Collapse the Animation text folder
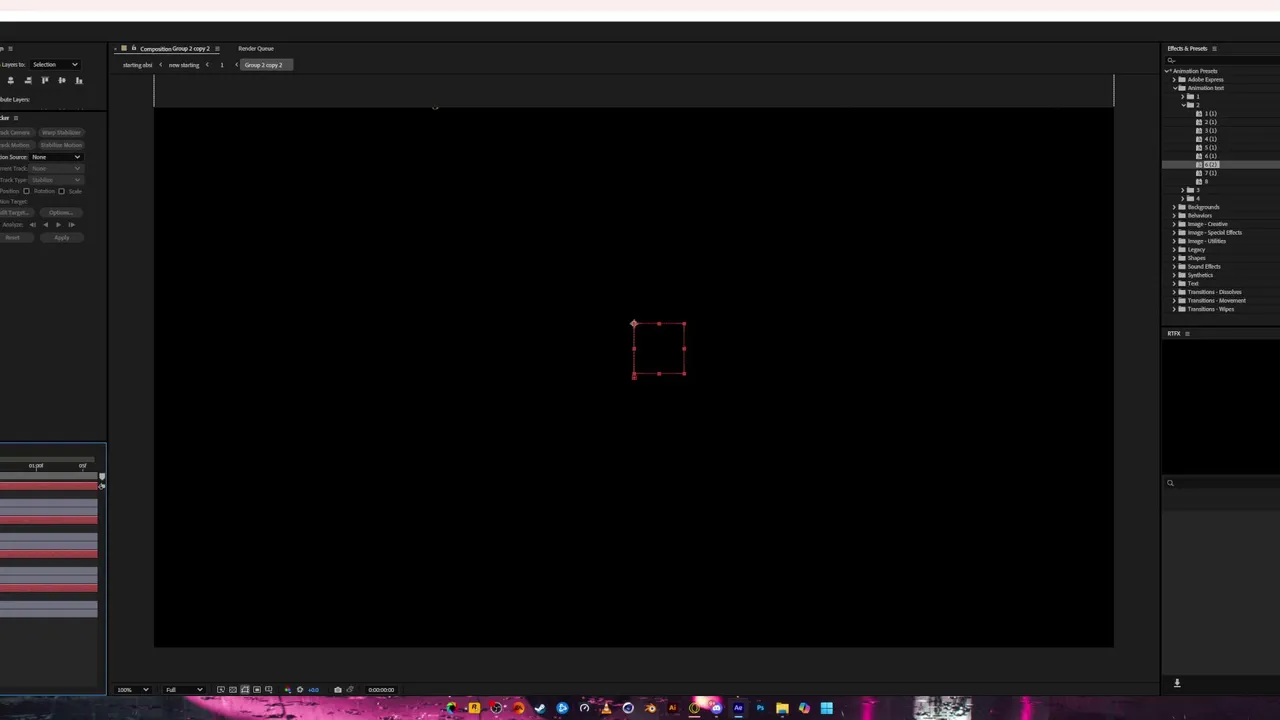This screenshot has width=1280, height=720. 1175,88
